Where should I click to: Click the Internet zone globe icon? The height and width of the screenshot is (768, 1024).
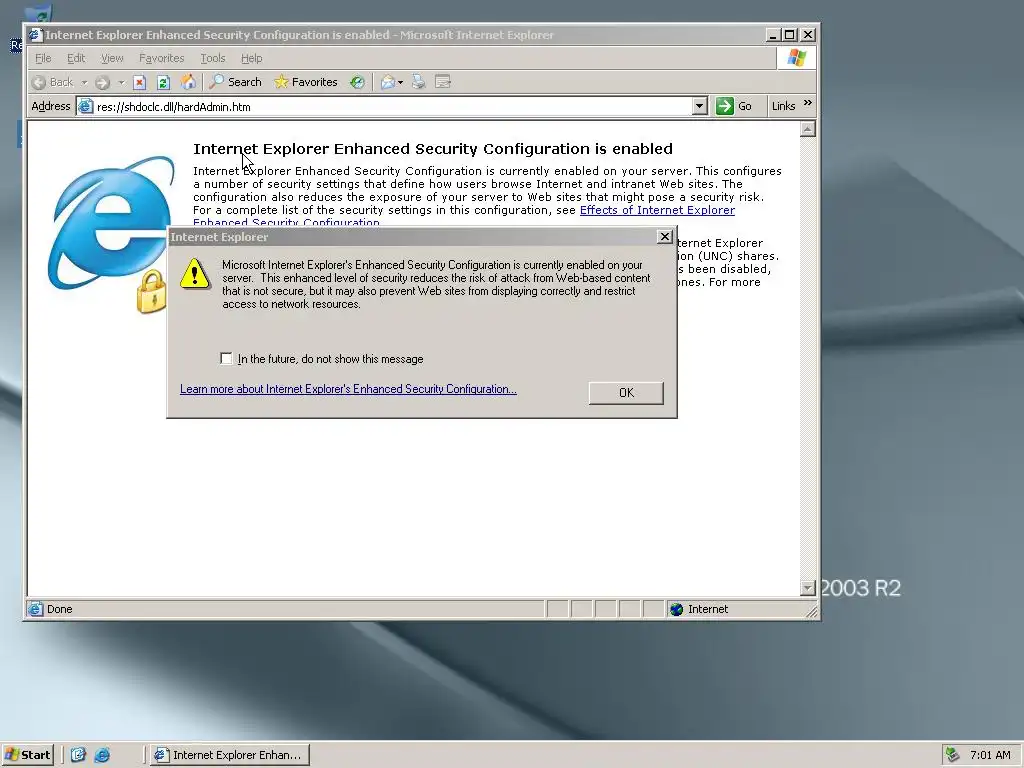pos(676,609)
